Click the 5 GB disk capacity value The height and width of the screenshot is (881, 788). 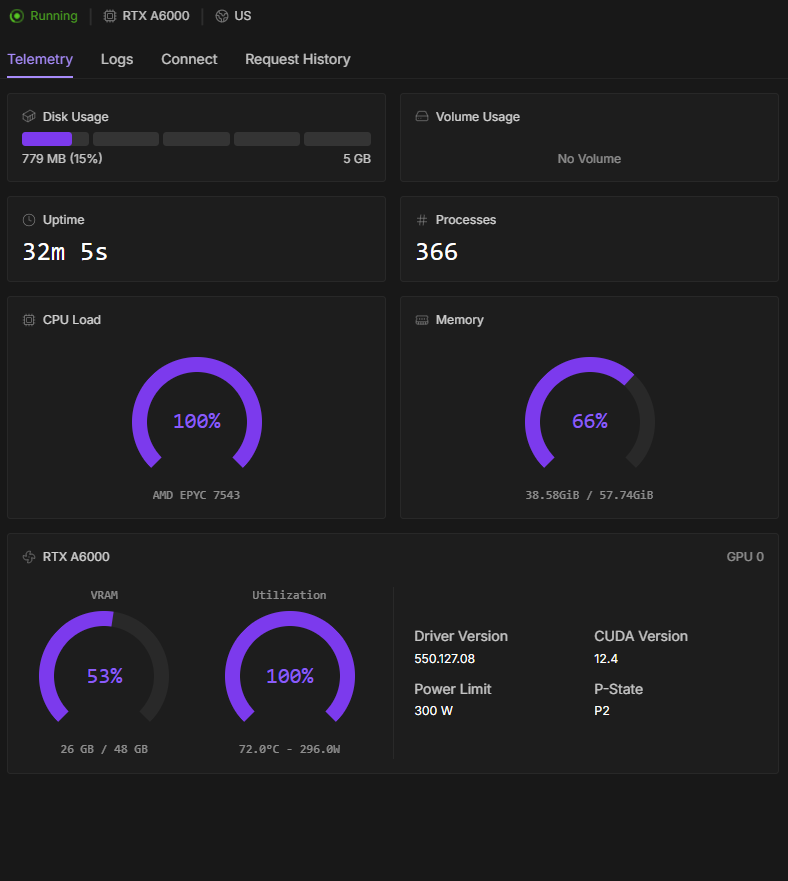[357, 158]
